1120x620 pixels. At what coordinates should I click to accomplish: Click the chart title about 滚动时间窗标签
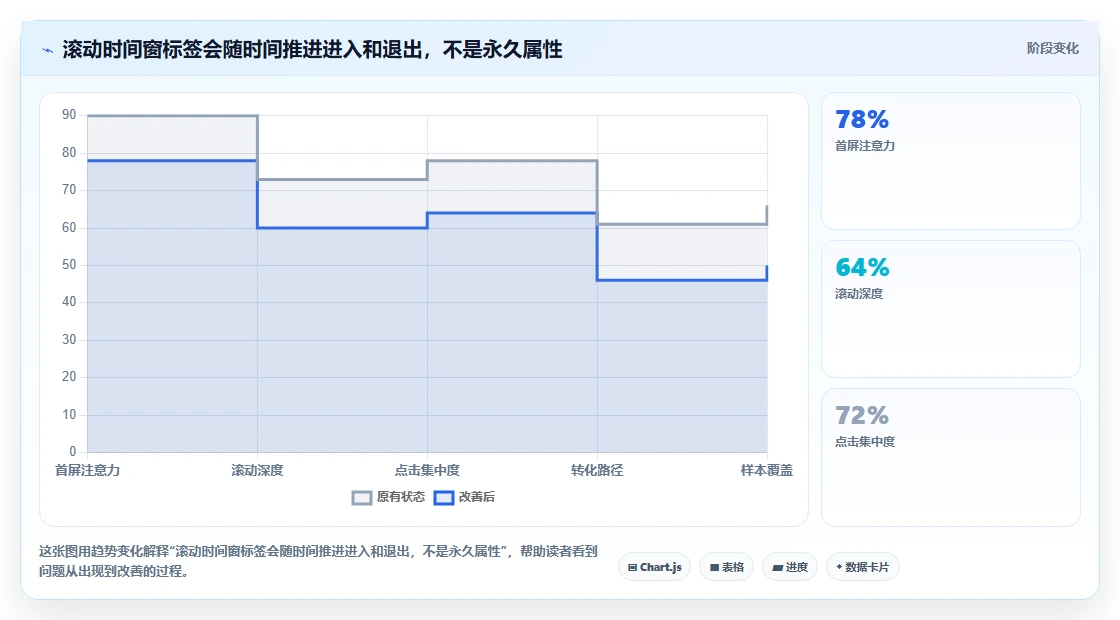pos(312,50)
